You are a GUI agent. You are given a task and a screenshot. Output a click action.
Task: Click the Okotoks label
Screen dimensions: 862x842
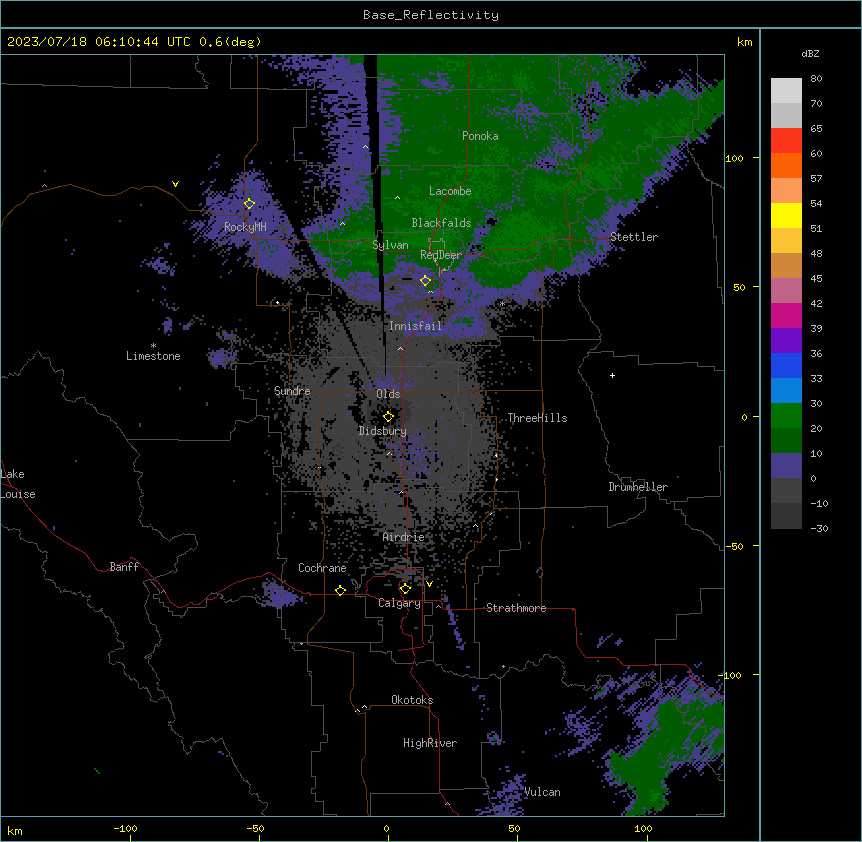tap(412, 700)
